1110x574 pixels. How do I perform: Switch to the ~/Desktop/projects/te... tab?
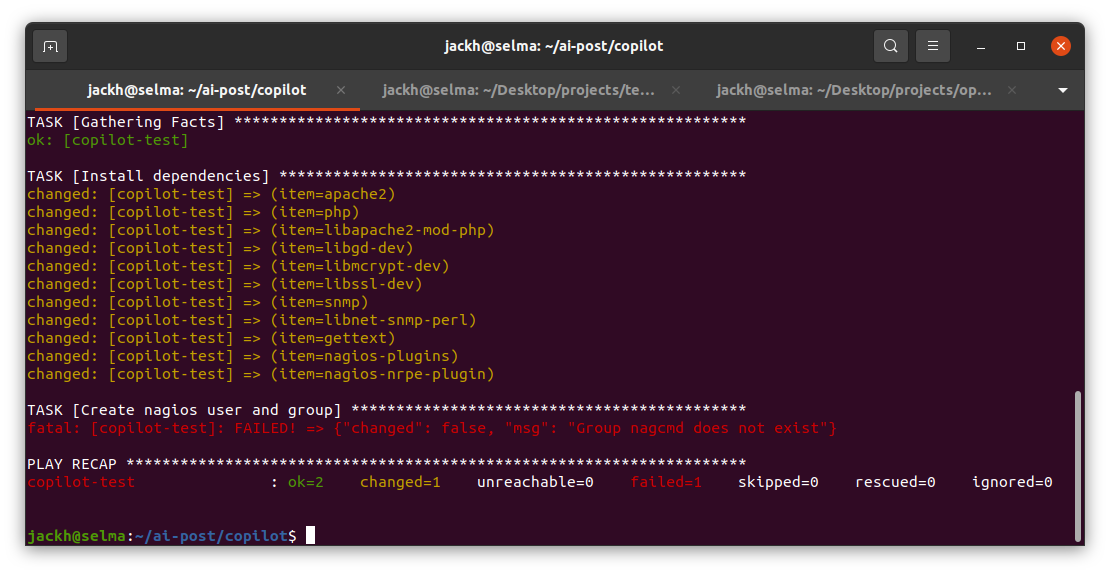pos(518,90)
